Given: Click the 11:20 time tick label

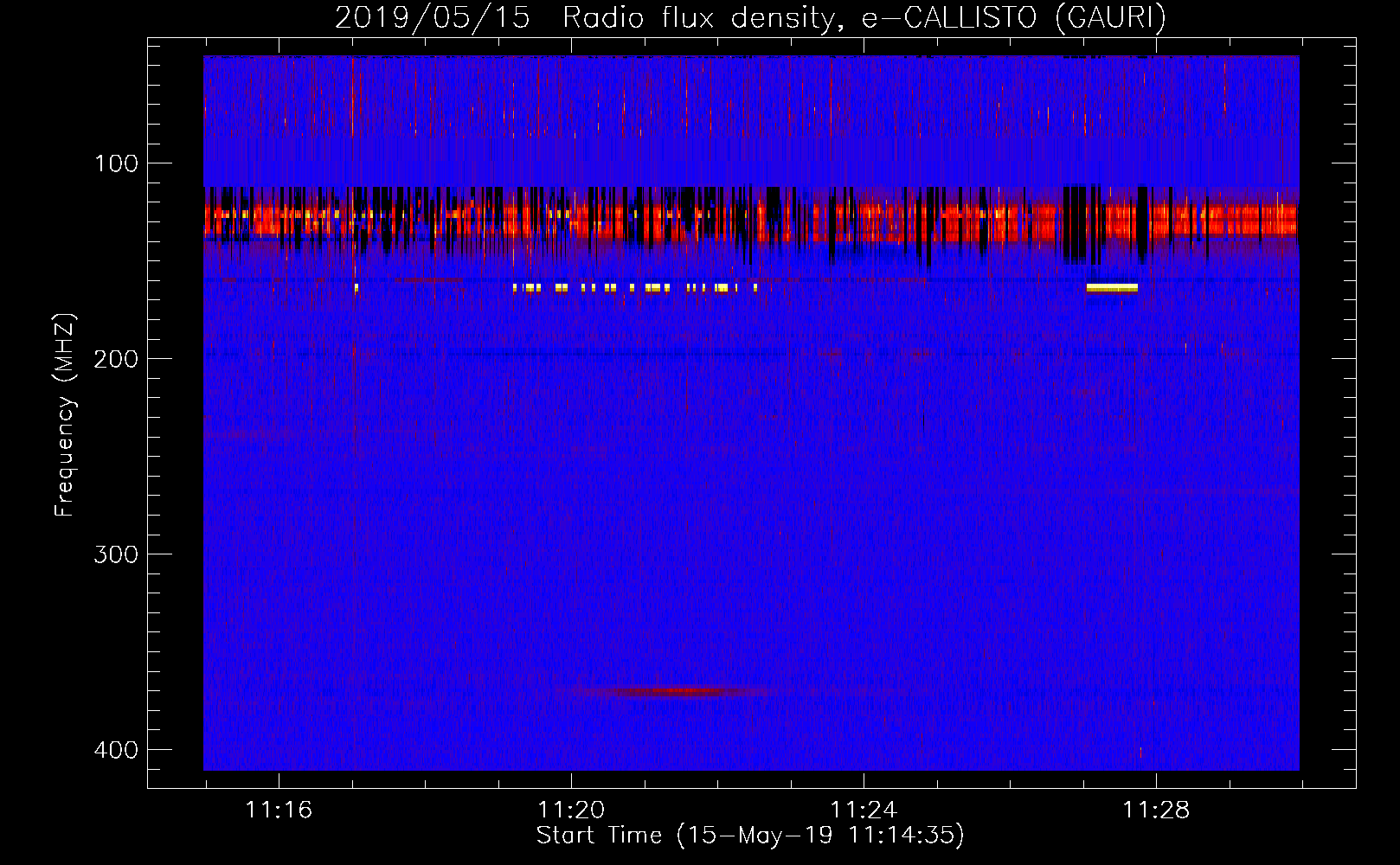Looking at the screenshot, I should pyautogui.click(x=571, y=811).
